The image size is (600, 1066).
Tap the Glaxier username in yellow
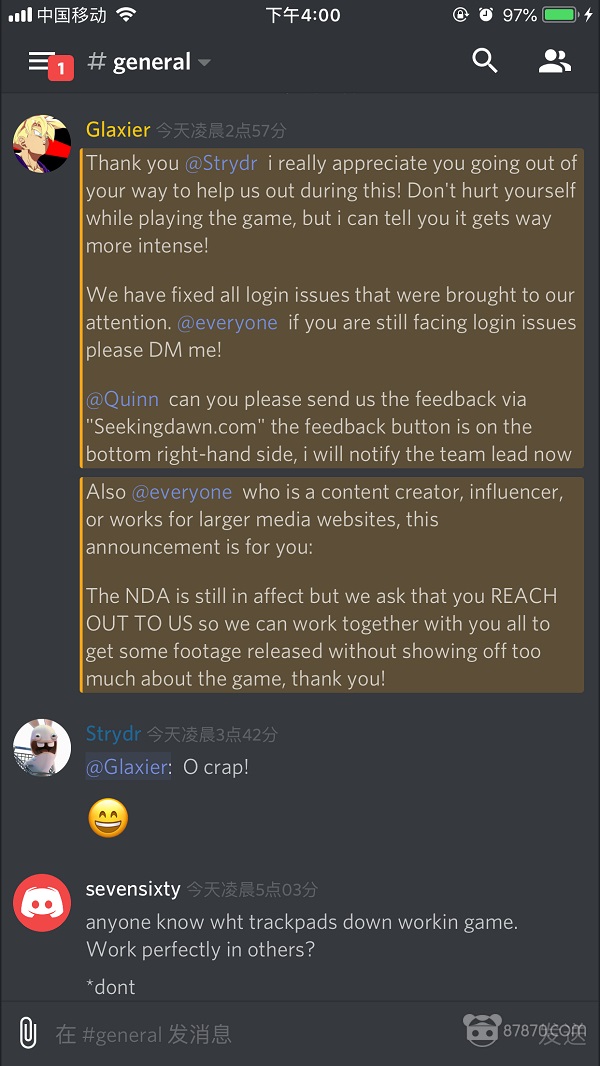pyautogui.click(x=118, y=129)
